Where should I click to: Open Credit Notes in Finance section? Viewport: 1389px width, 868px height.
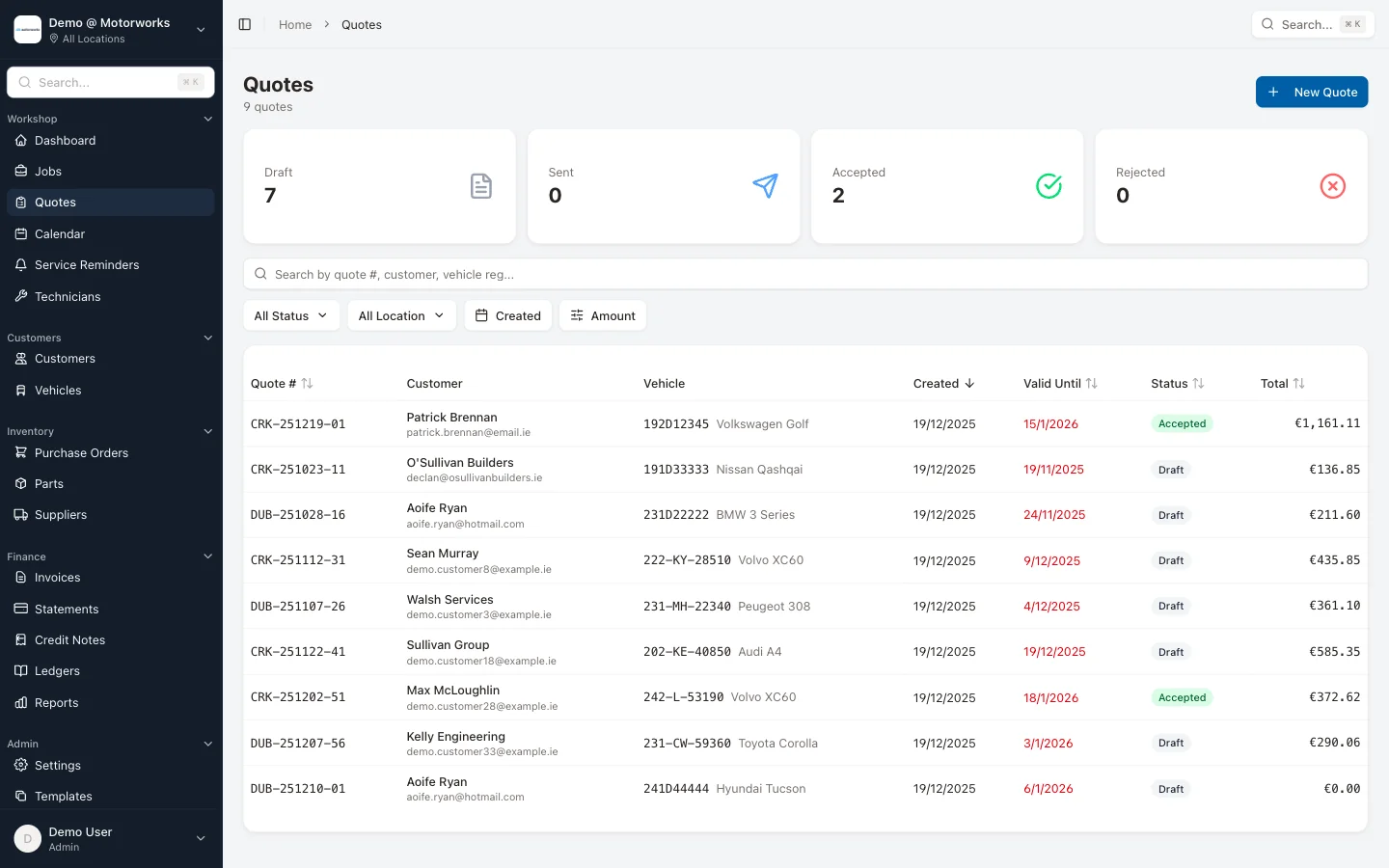(x=68, y=639)
